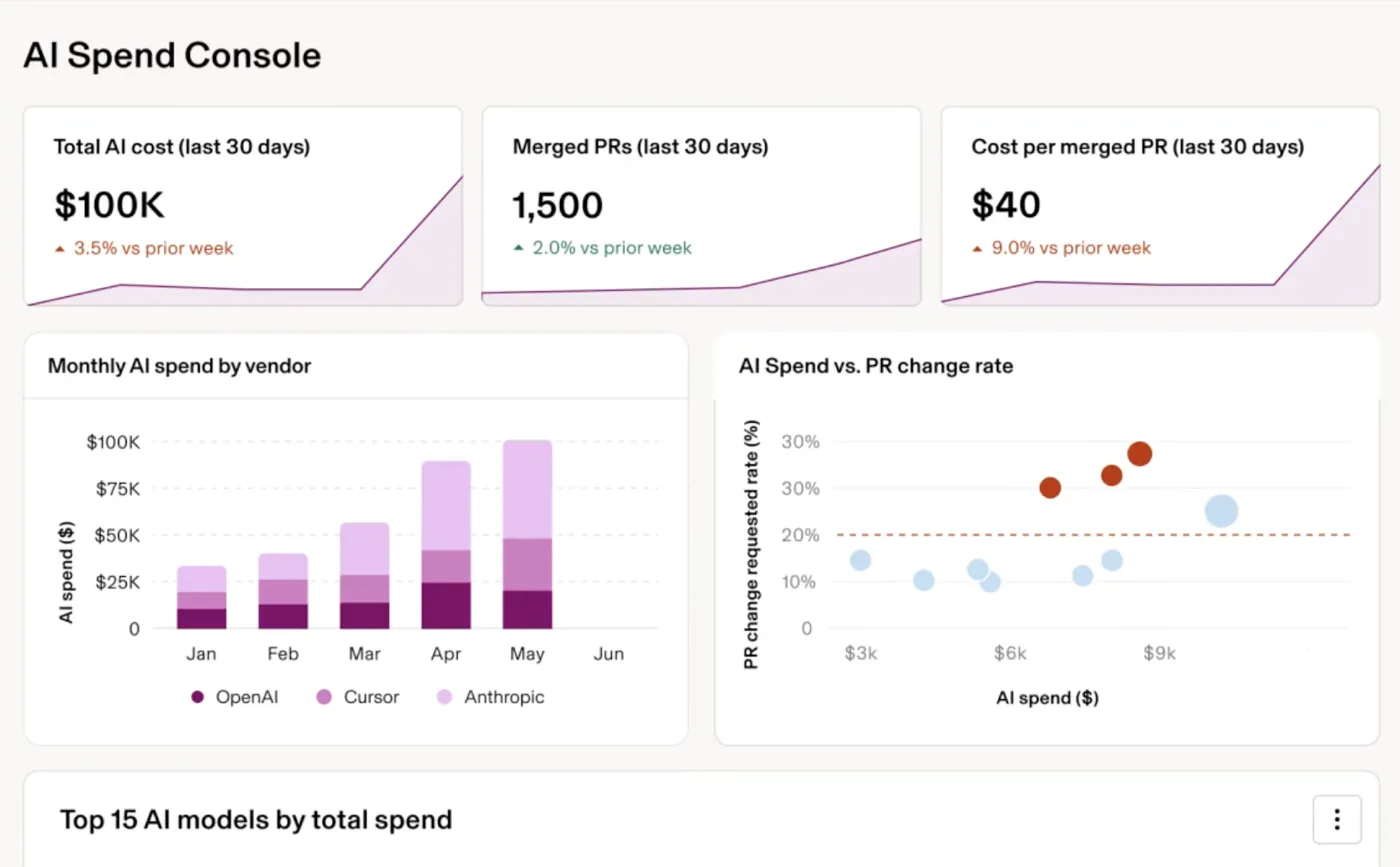Select the AI Spend Console page heading
The width and height of the screenshot is (1400, 867).
point(172,55)
